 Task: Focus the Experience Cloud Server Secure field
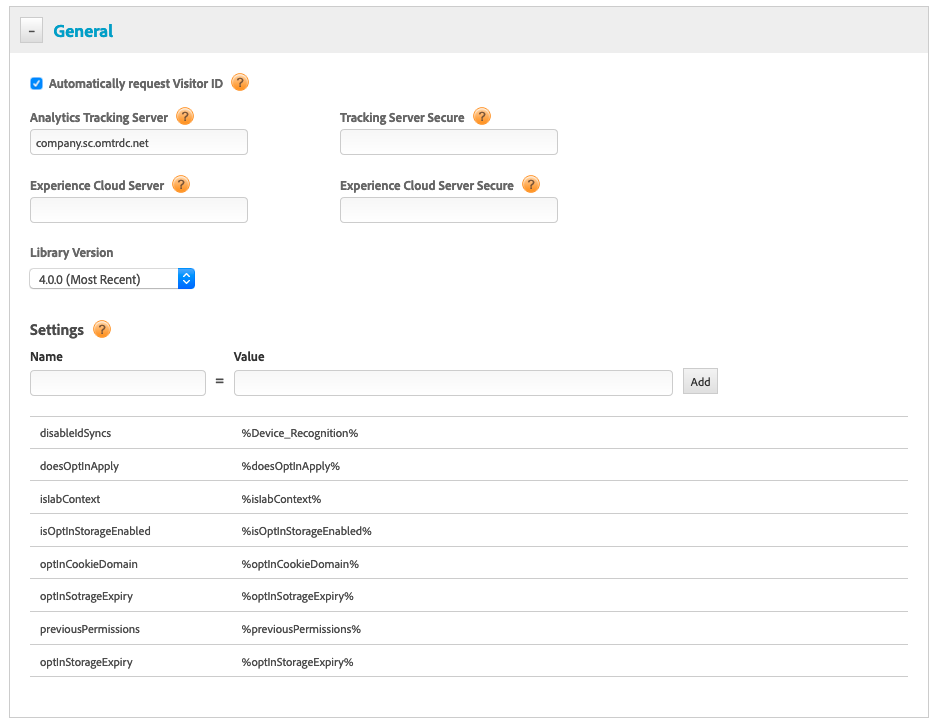click(x=449, y=210)
